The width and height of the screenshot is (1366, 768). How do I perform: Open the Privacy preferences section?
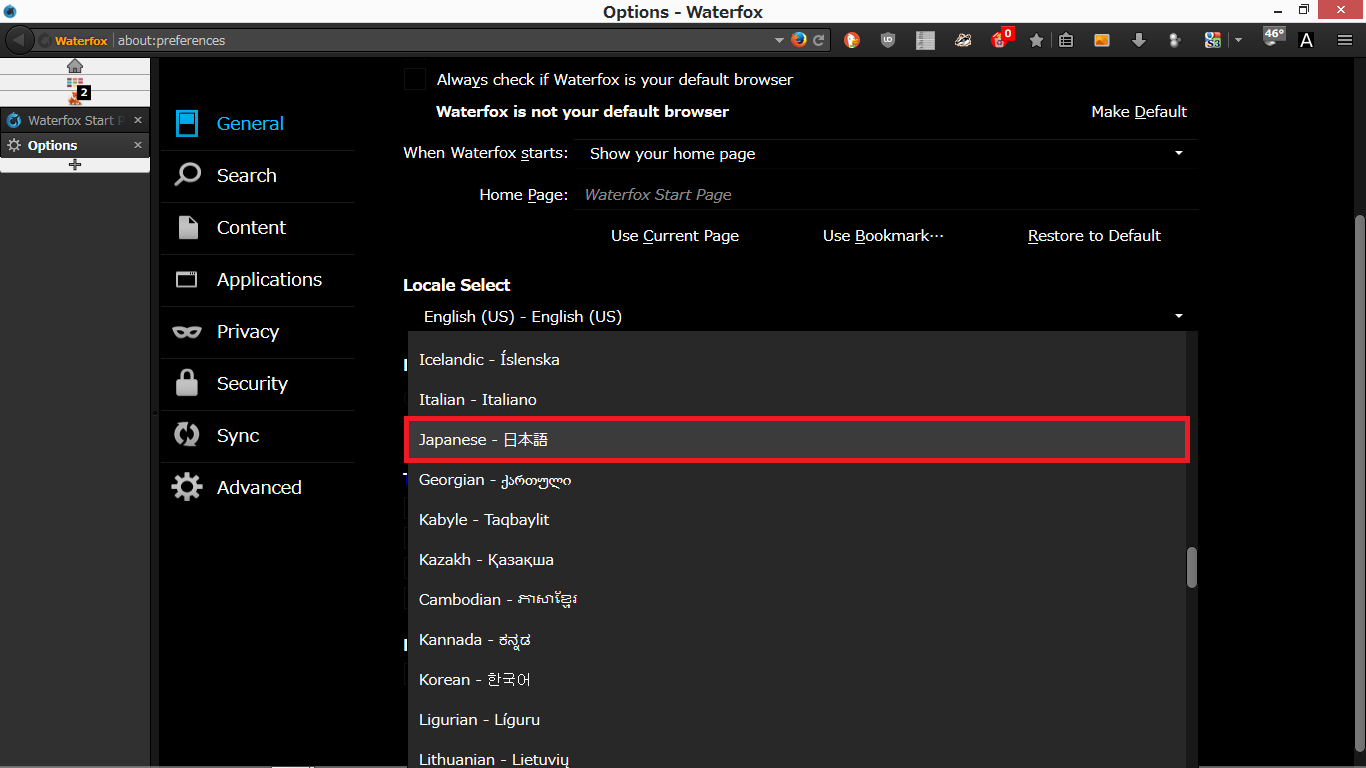pyautogui.click(x=247, y=332)
